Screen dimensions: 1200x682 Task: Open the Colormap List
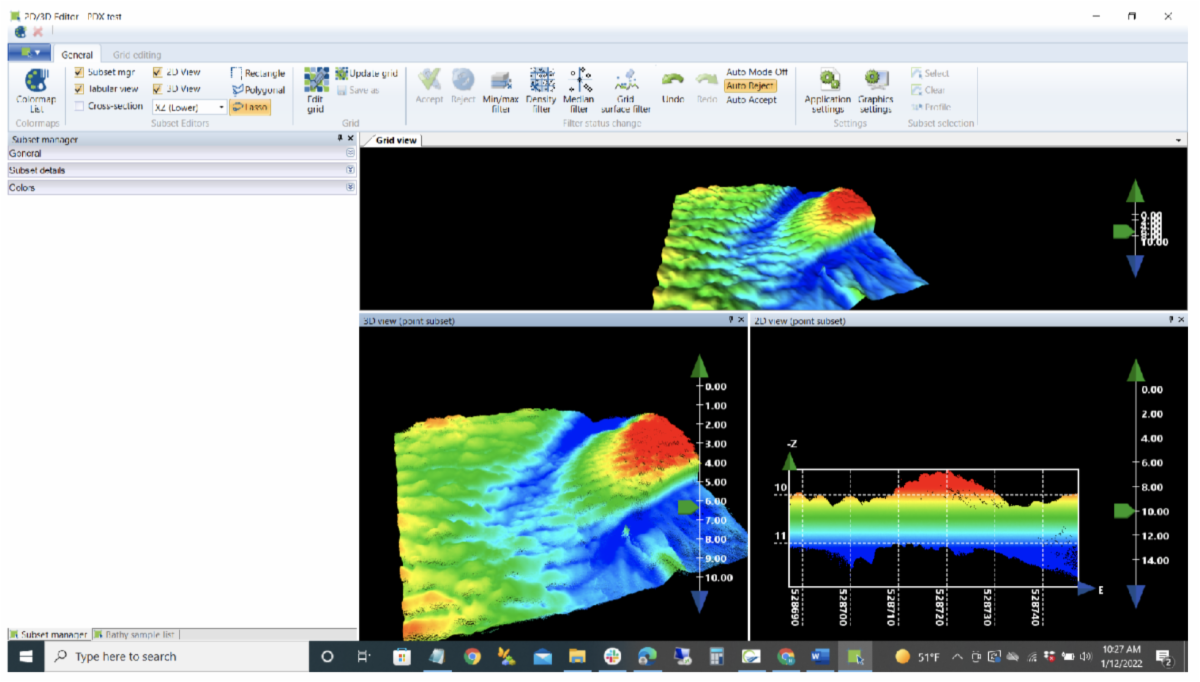(x=36, y=88)
